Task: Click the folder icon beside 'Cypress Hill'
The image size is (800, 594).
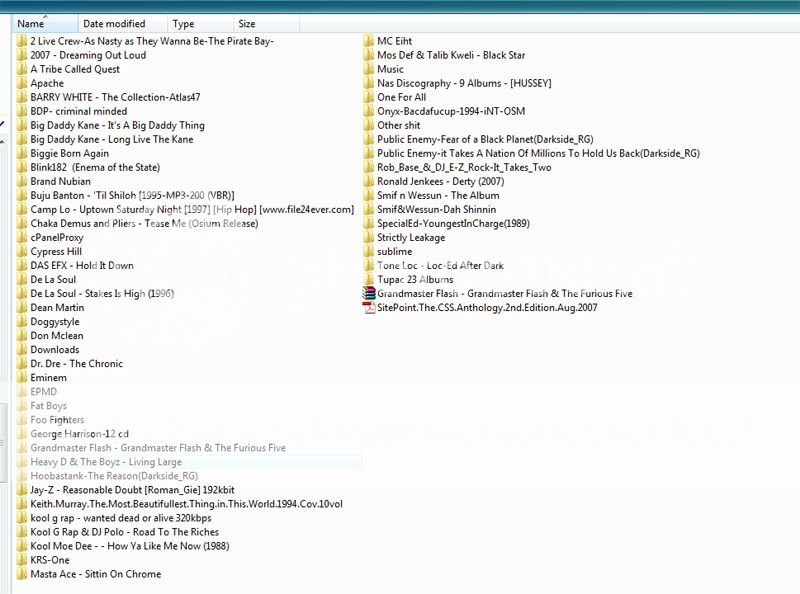Action: tap(21, 252)
